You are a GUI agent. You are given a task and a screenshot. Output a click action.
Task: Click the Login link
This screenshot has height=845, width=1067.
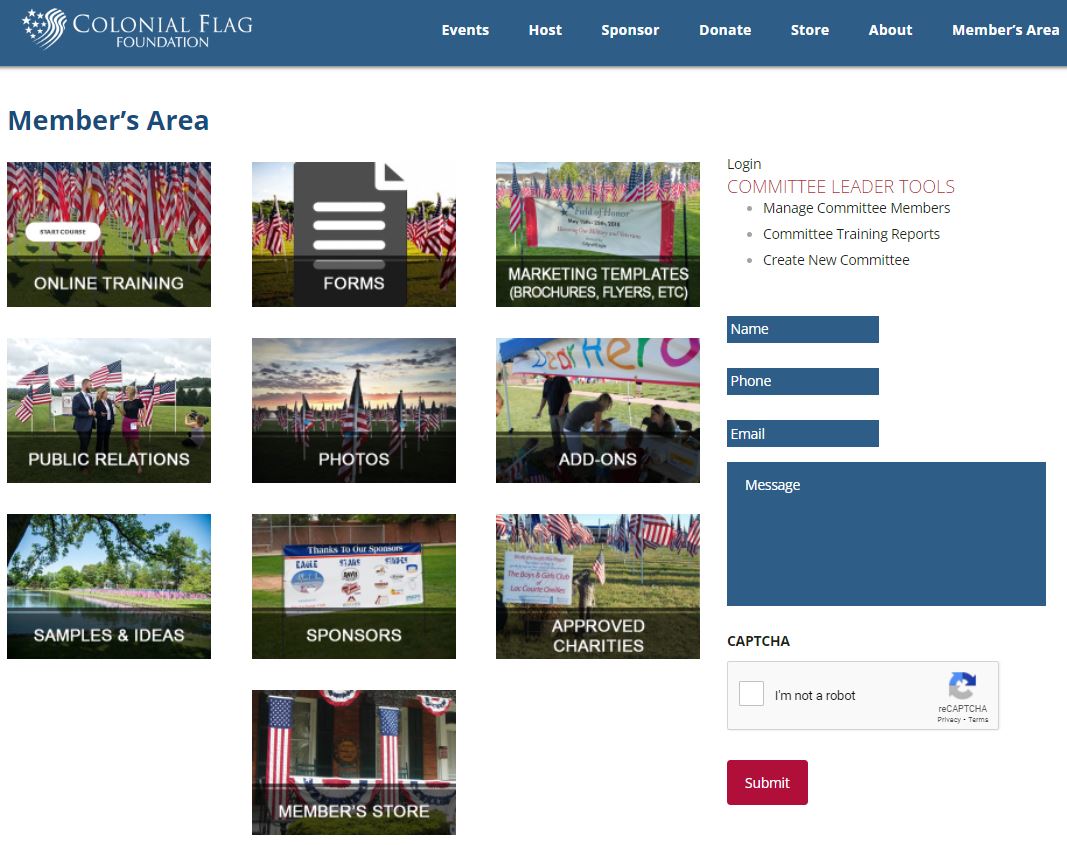pyautogui.click(x=744, y=164)
